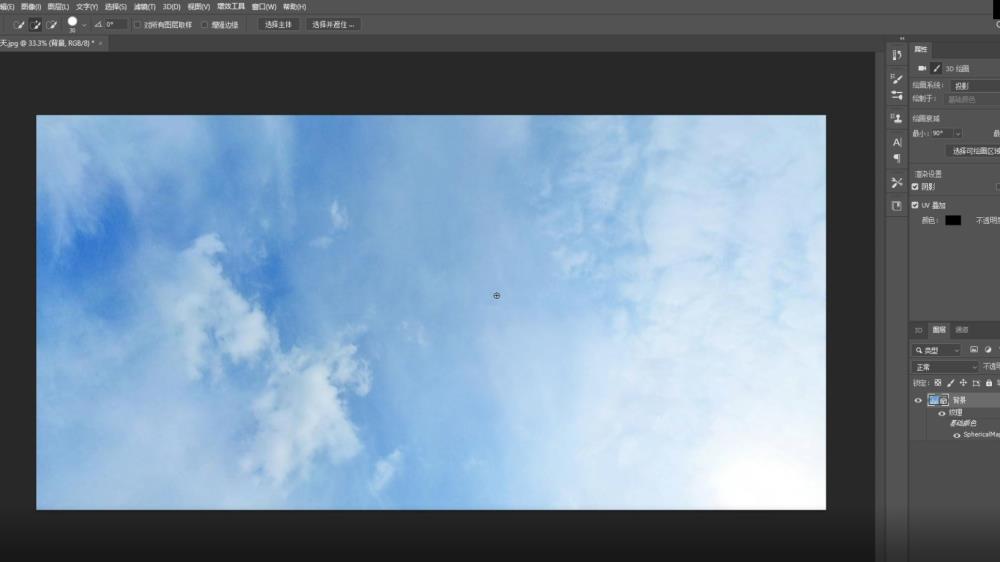Click the 3D camera icon in Properties
1000x562 pixels.
coord(922,68)
